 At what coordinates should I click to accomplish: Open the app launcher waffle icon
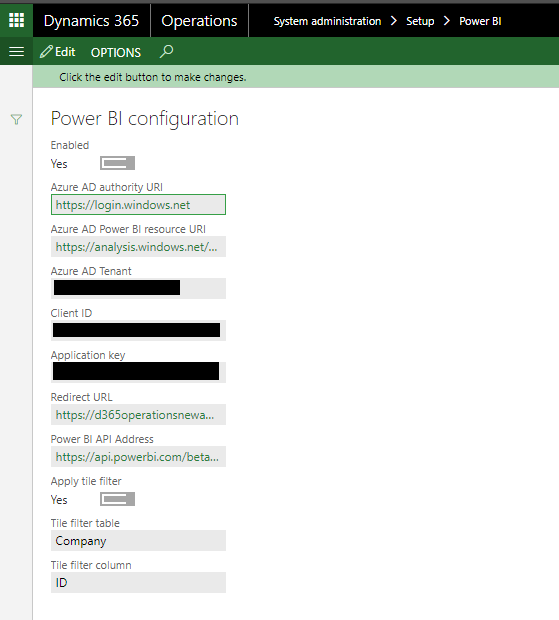tap(16, 20)
